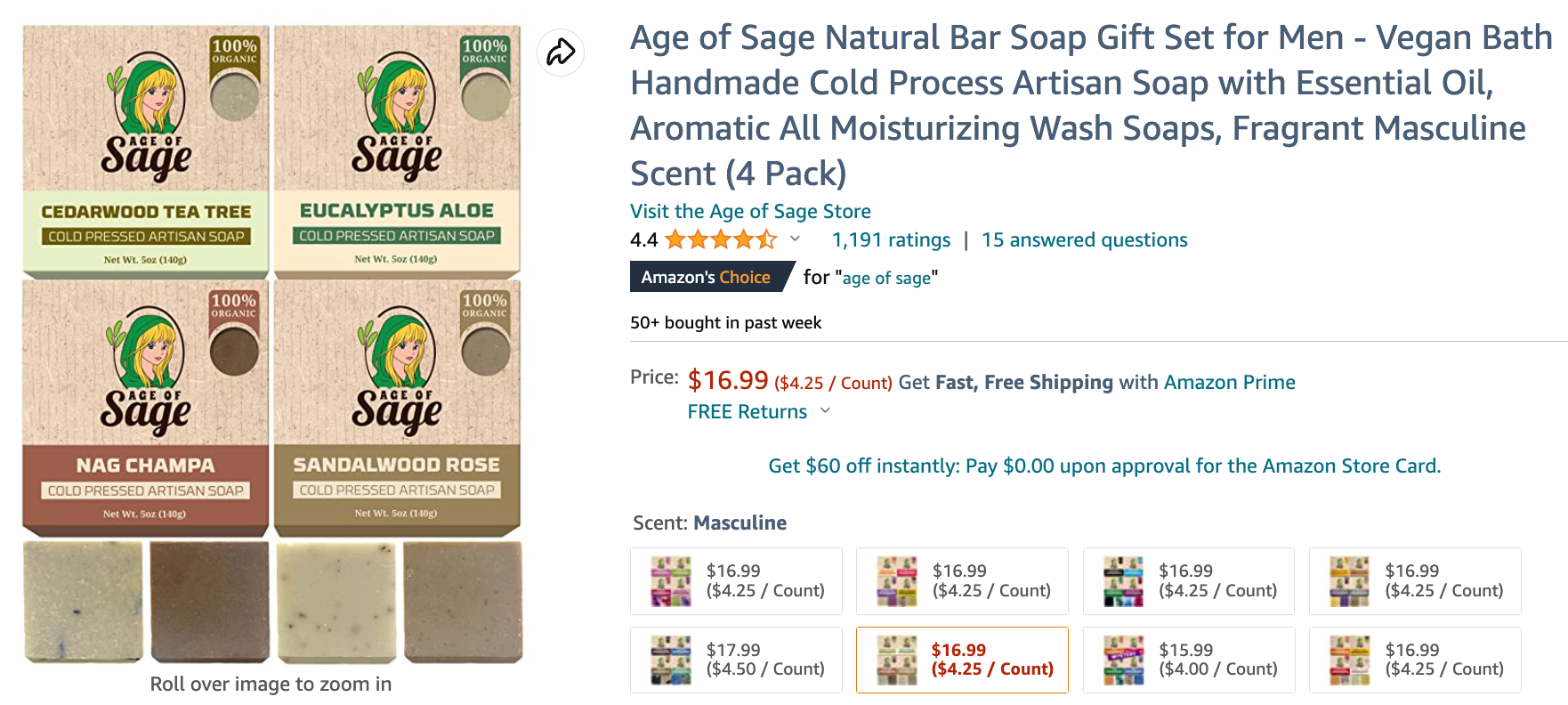The height and width of the screenshot is (705, 1568).
Task: Expand the star rating breakdown chevron
Action: [x=795, y=239]
